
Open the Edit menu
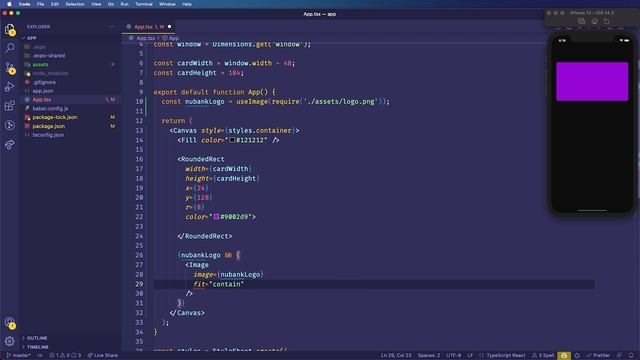pos(55,4)
